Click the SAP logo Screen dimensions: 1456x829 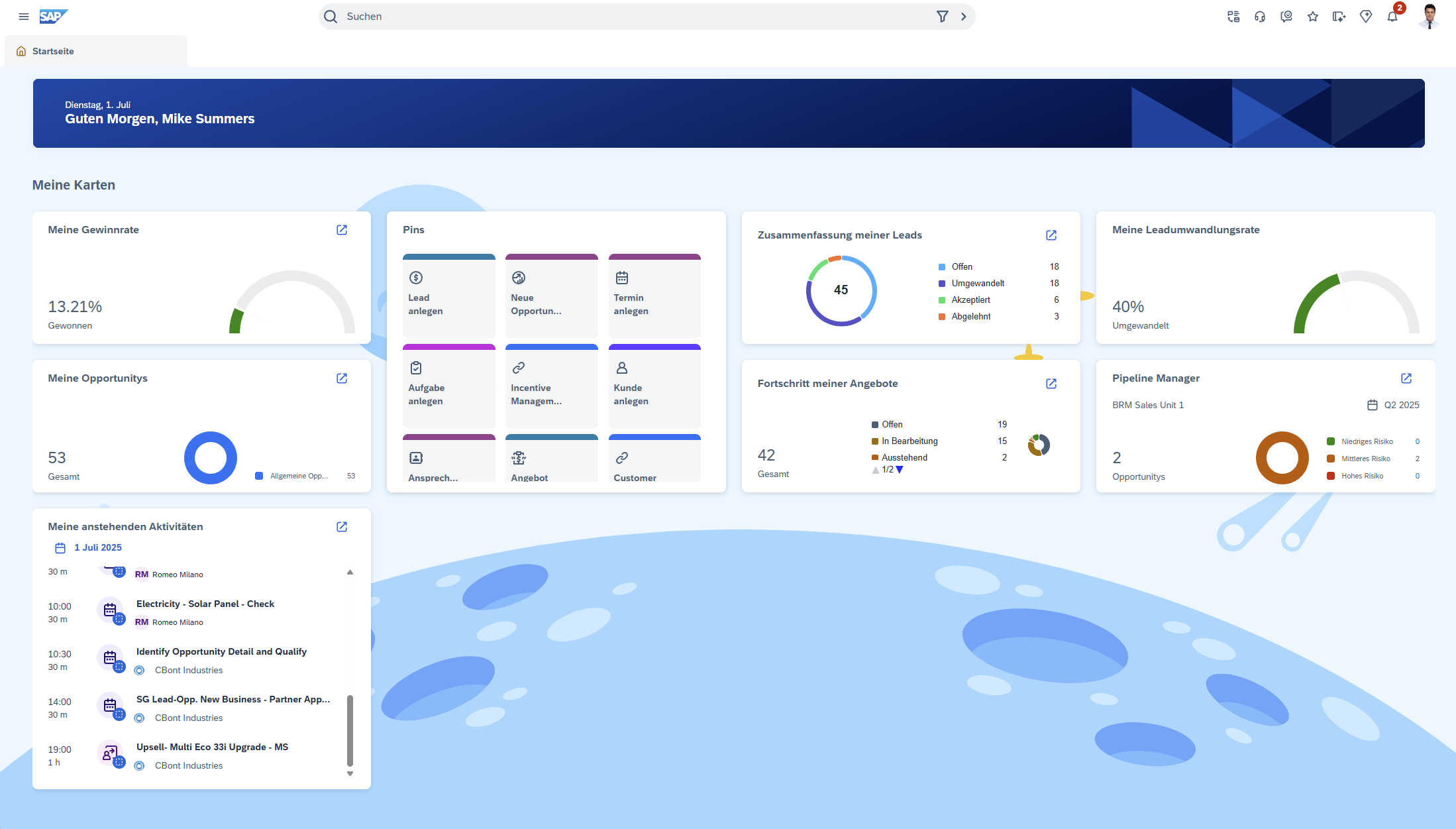tap(53, 17)
